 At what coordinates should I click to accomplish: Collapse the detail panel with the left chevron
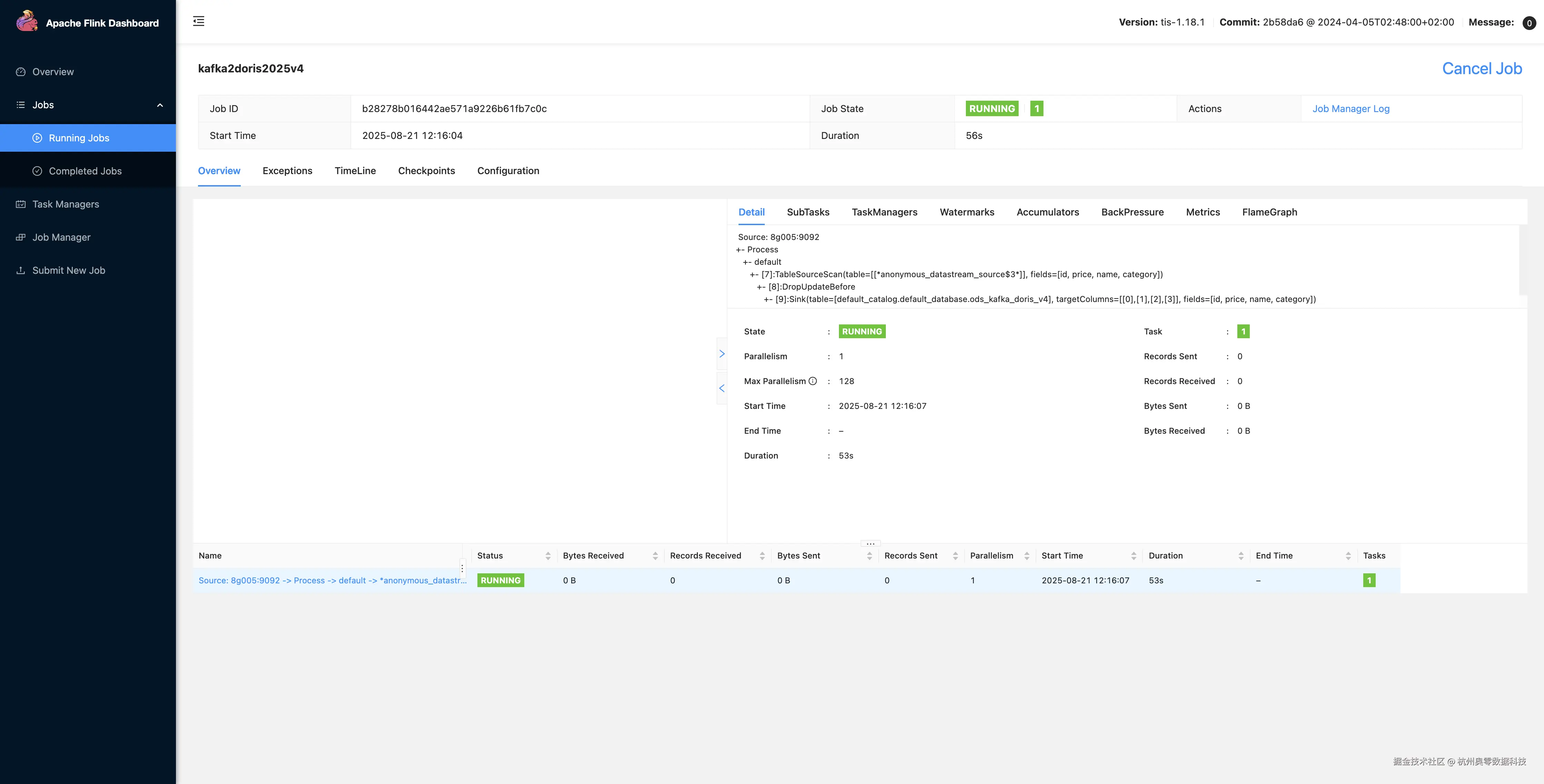pos(722,388)
